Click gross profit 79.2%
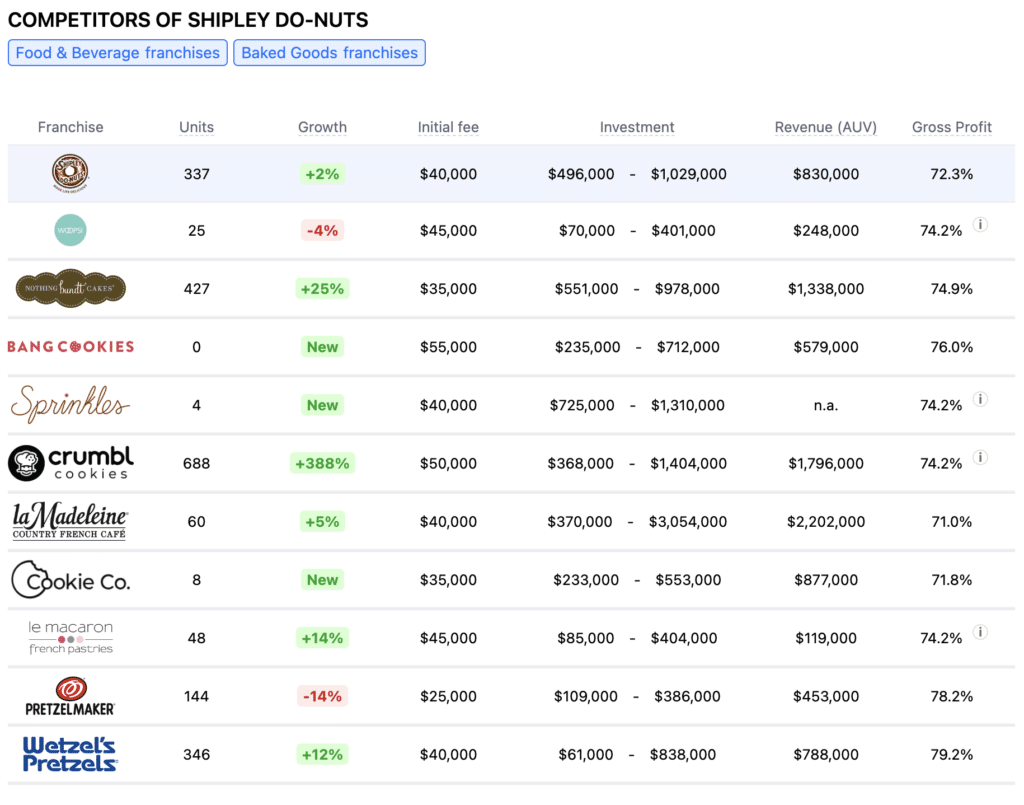1024x805 pixels. pyautogui.click(x=952, y=754)
